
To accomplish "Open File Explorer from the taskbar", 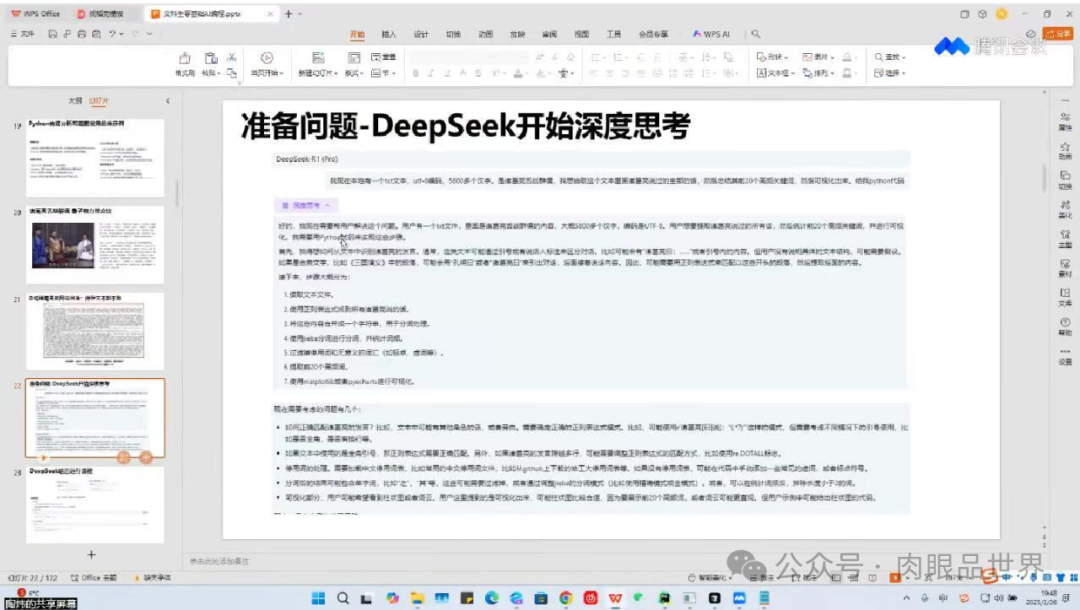I will pos(417,598).
